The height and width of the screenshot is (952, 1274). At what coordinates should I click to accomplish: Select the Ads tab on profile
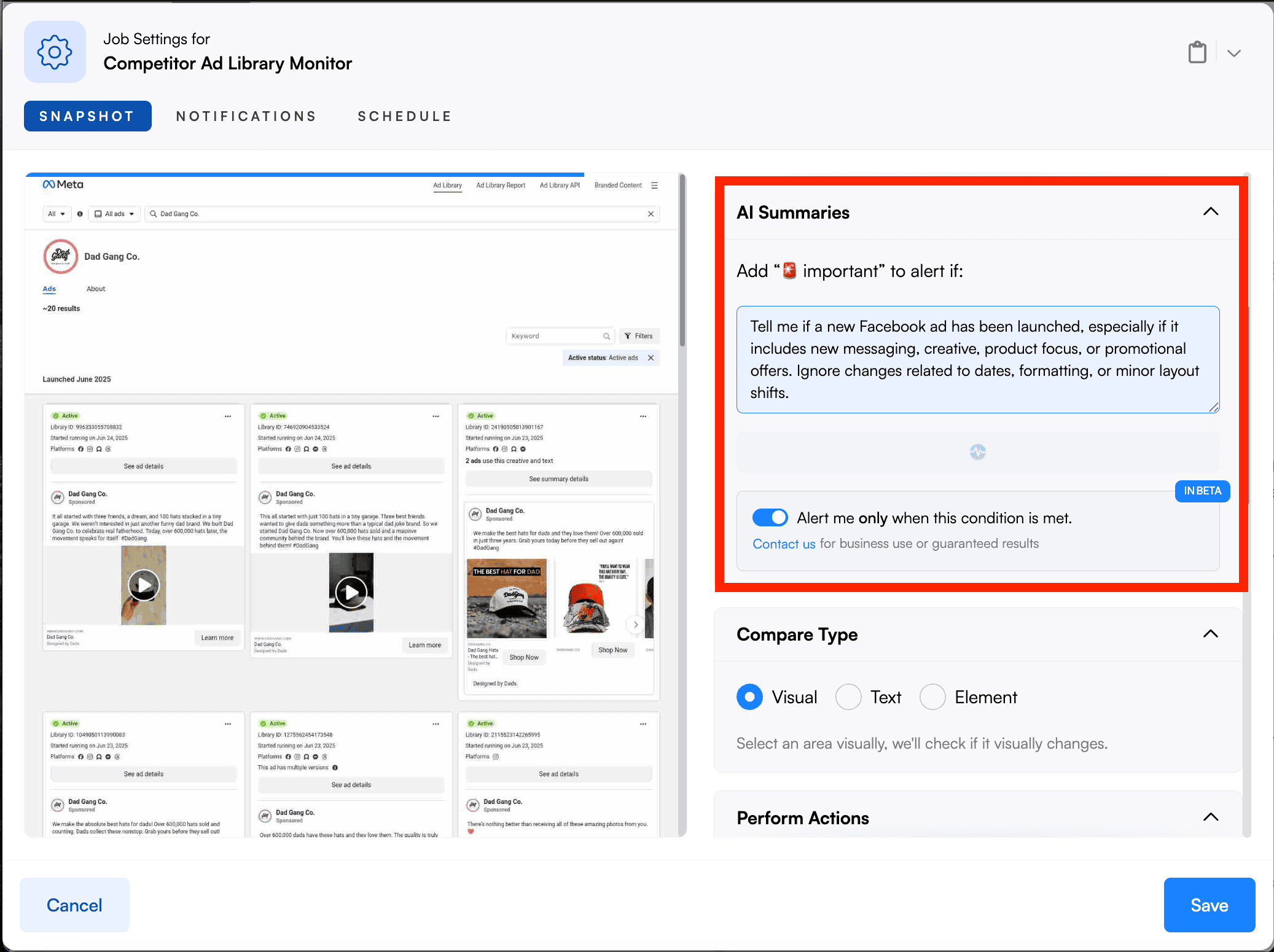tap(49, 289)
